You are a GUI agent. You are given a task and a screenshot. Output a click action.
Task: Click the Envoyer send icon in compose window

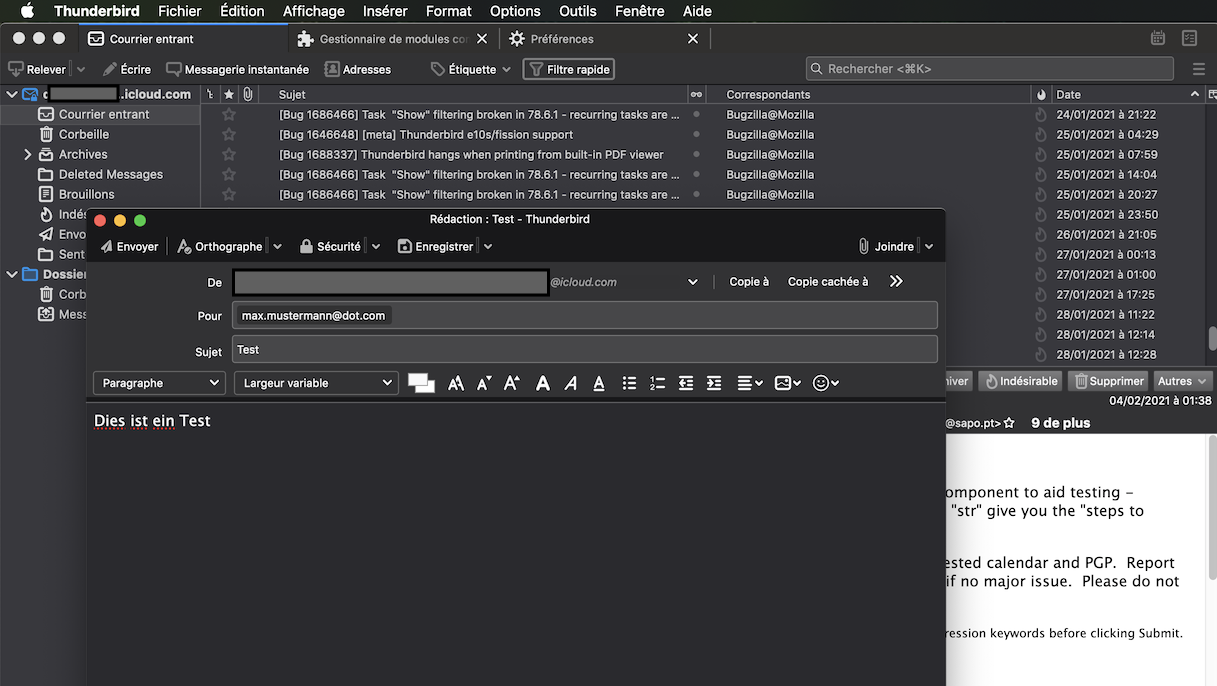[107, 247]
